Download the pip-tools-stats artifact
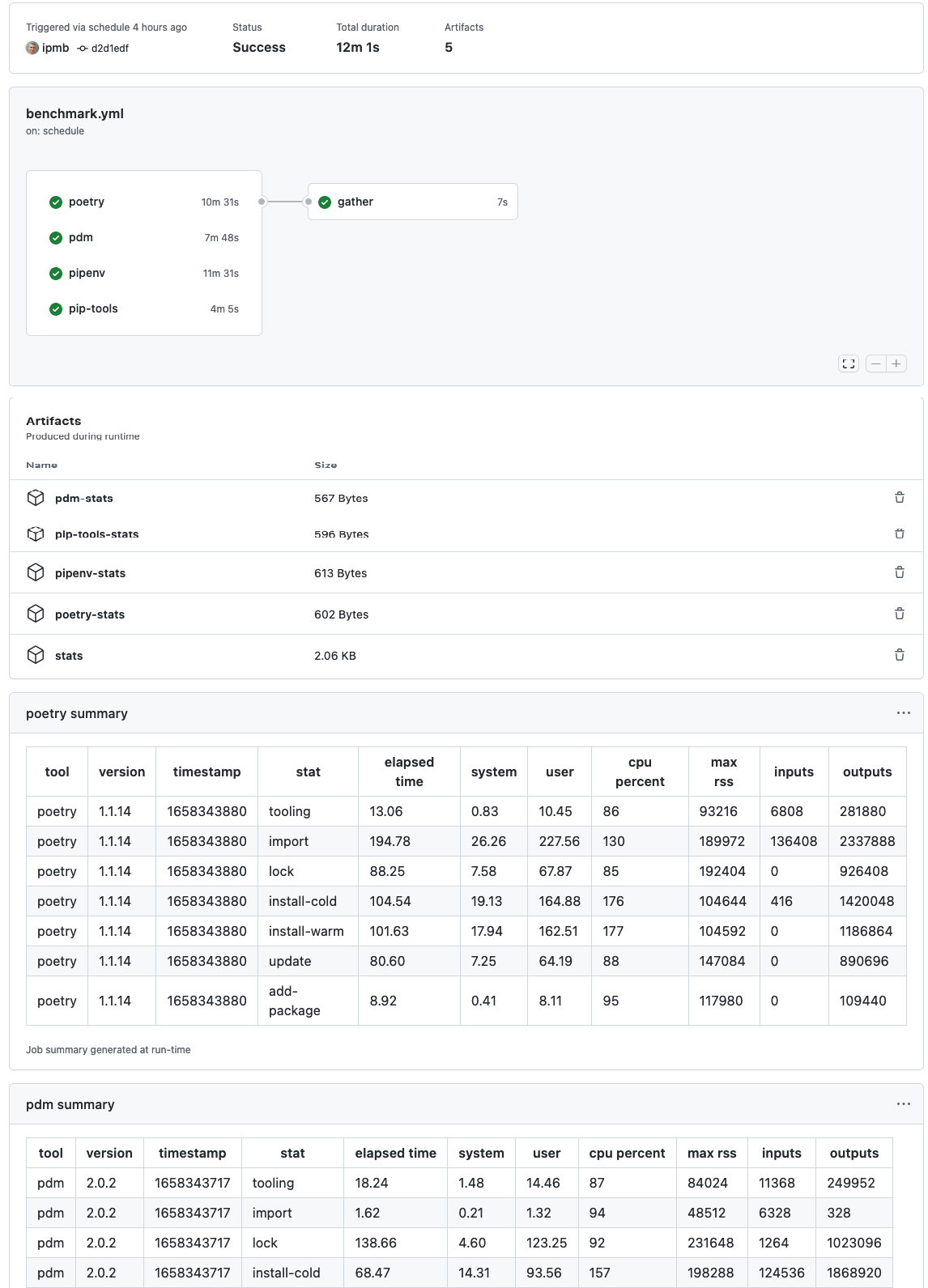Image resolution: width=928 pixels, height=1288 pixels. point(97,534)
